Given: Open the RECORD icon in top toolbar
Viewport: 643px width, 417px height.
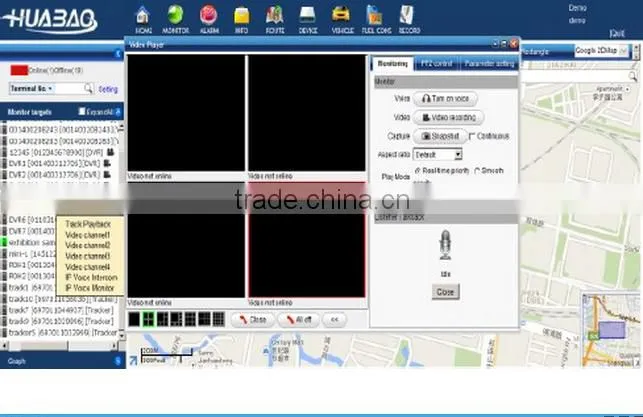Looking at the screenshot, I should 409,20.
